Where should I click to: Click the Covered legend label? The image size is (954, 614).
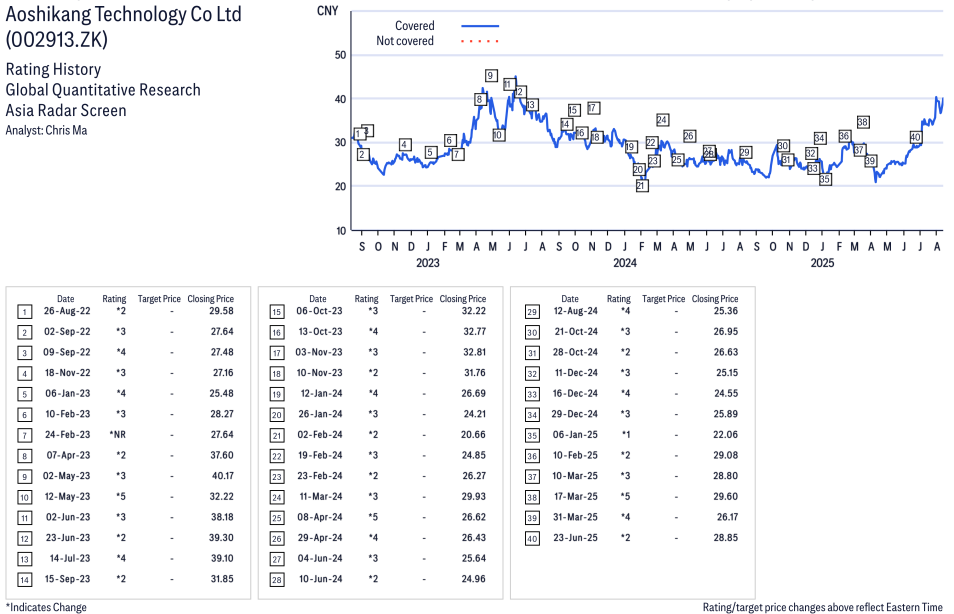coord(414,26)
